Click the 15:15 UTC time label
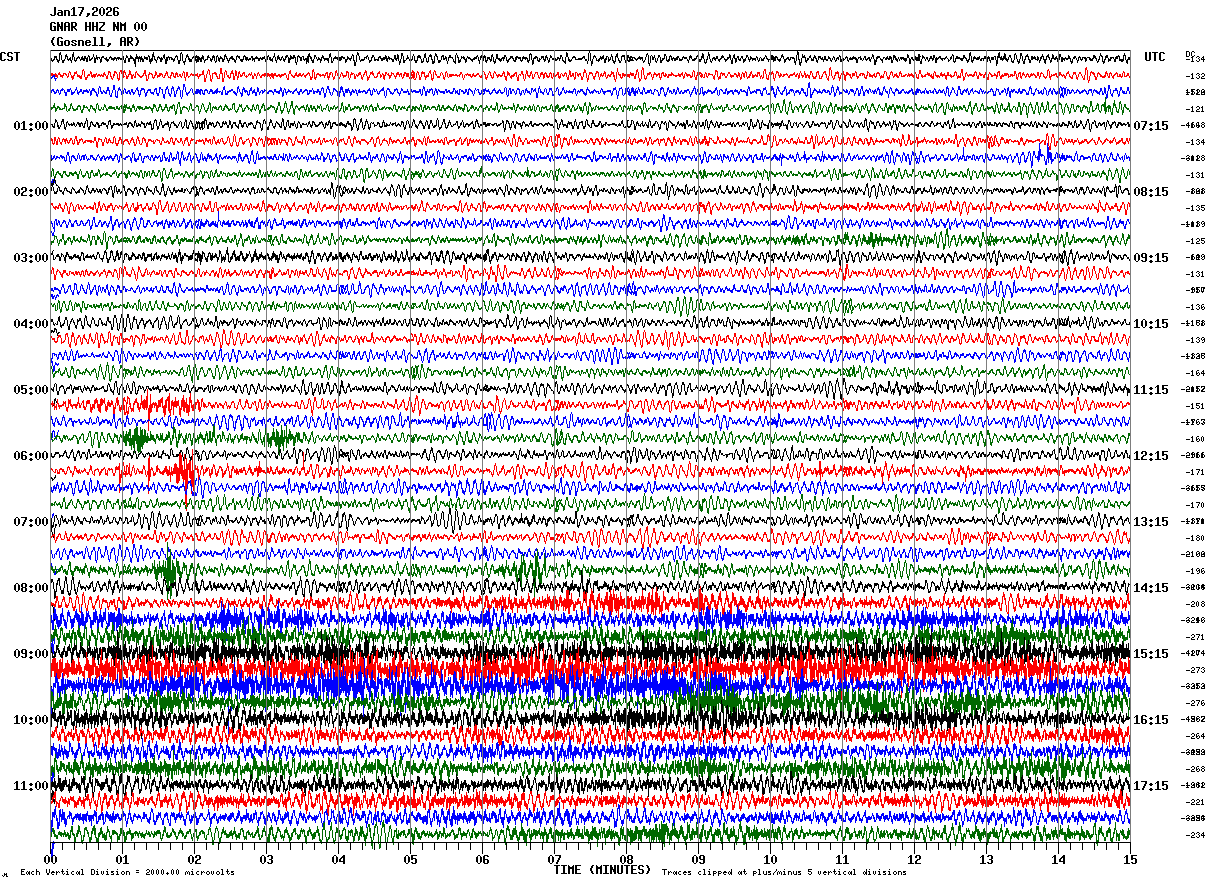Image resolution: width=1210 pixels, height=886 pixels. coord(1151,654)
